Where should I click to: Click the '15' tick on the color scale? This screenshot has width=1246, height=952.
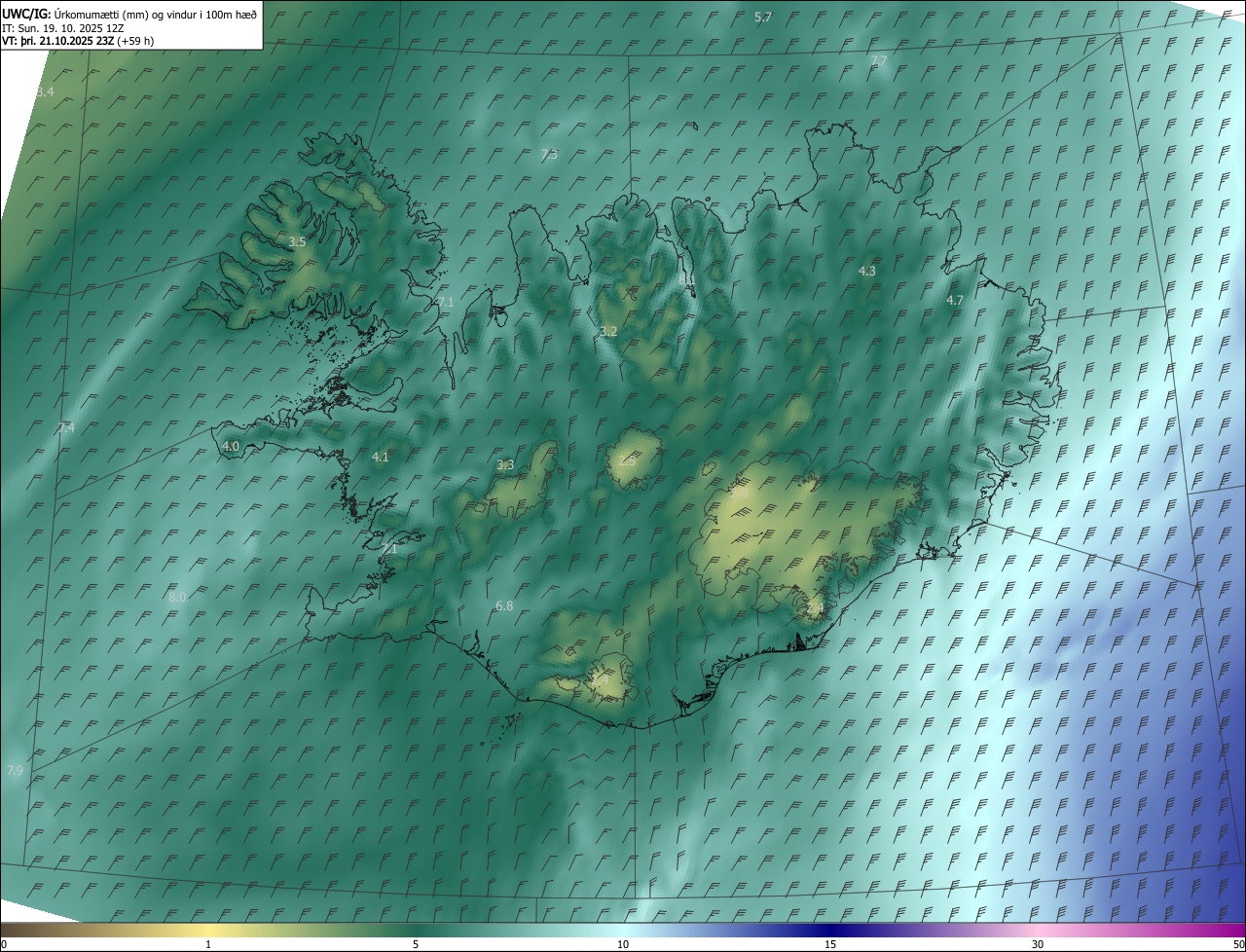tap(830, 945)
